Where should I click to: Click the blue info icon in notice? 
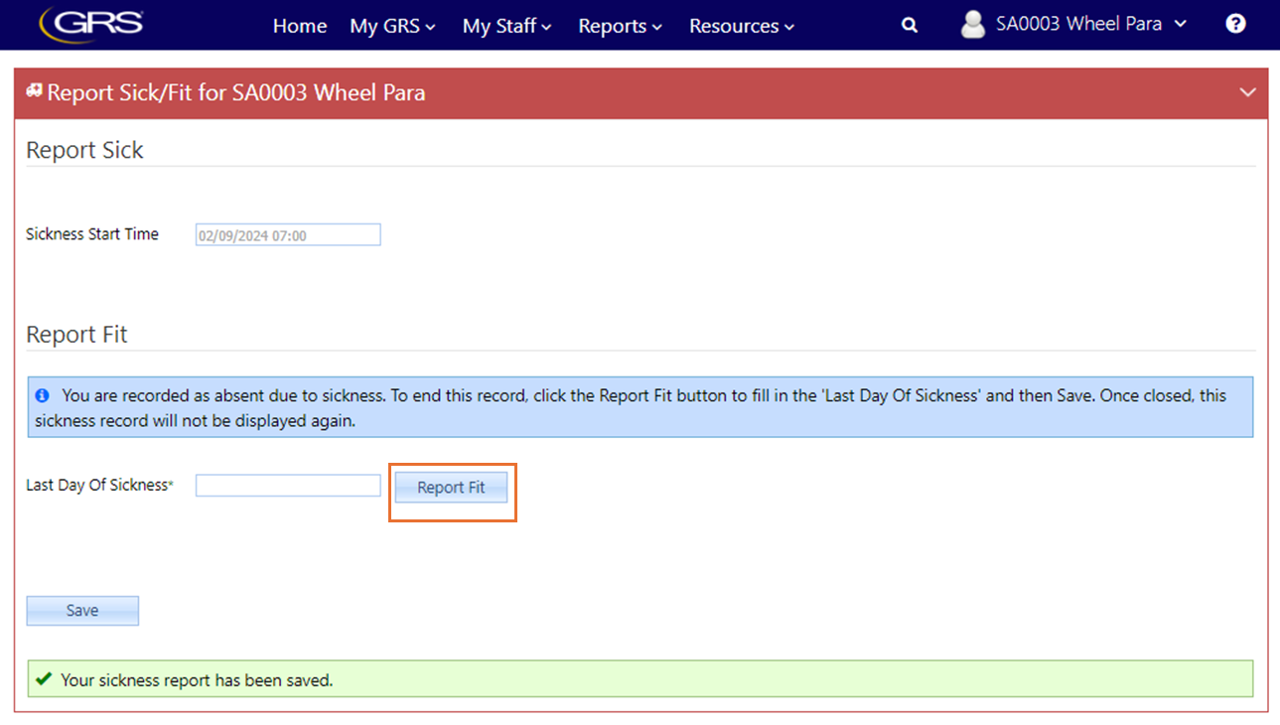pyautogui.click(x=42, y=396)
